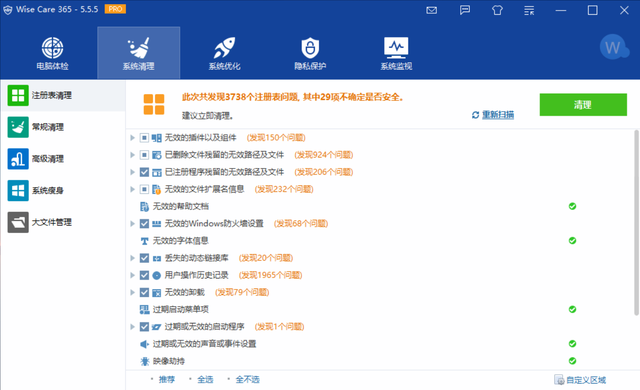Open the feedback chat bubble icon
The width and height of the screenshot is (640, 390).
(464, 10)
